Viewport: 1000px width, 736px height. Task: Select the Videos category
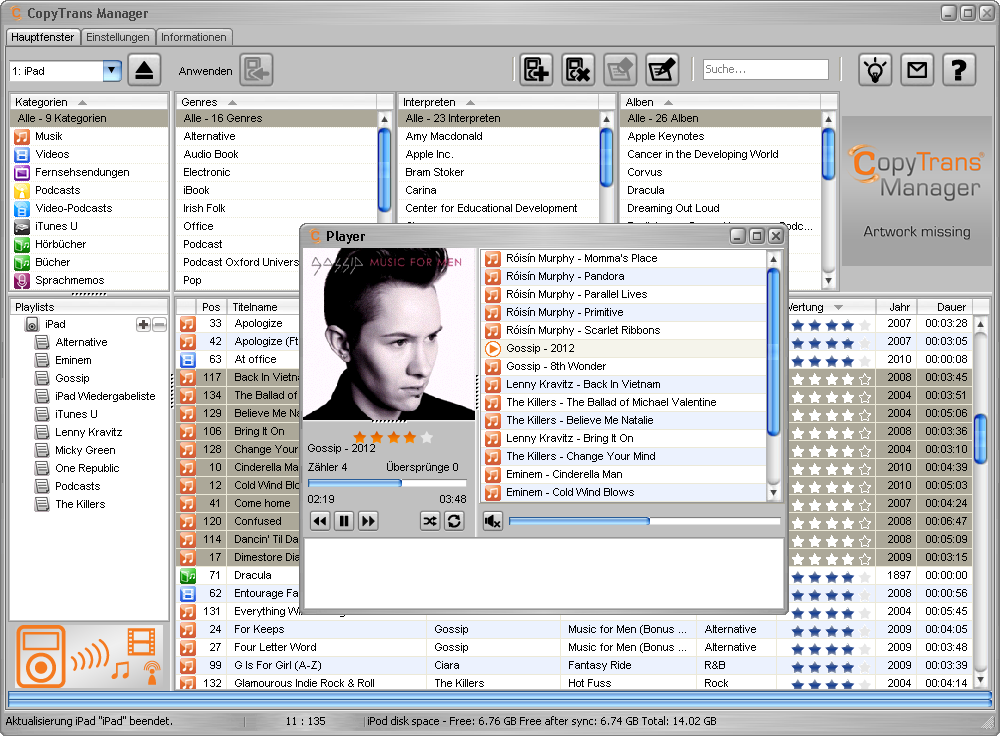[89, 154]
